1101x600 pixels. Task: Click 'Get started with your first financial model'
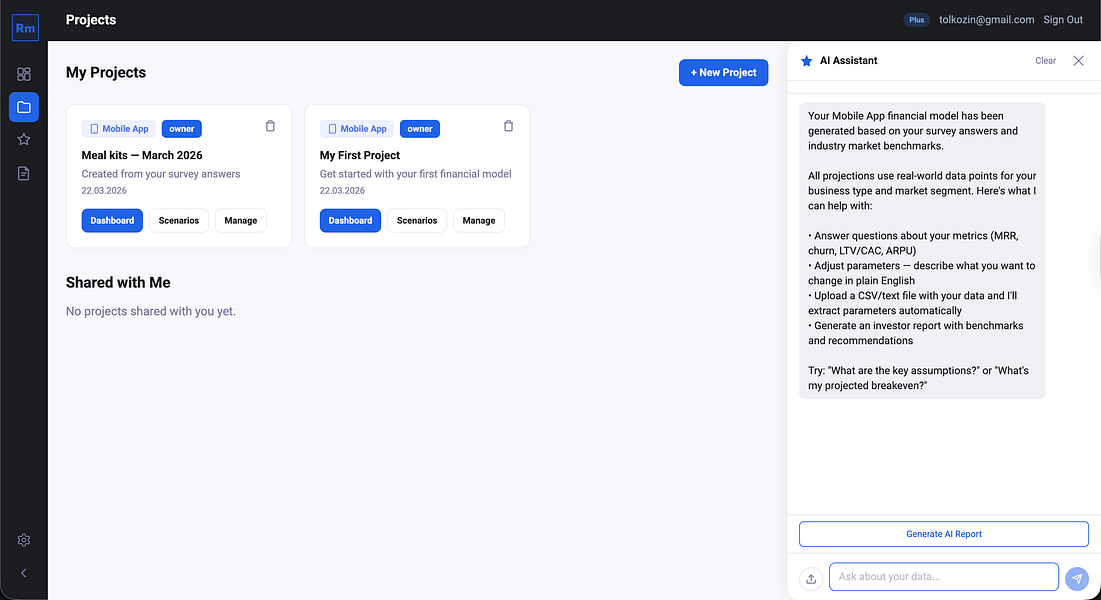[x=416, y=174]
